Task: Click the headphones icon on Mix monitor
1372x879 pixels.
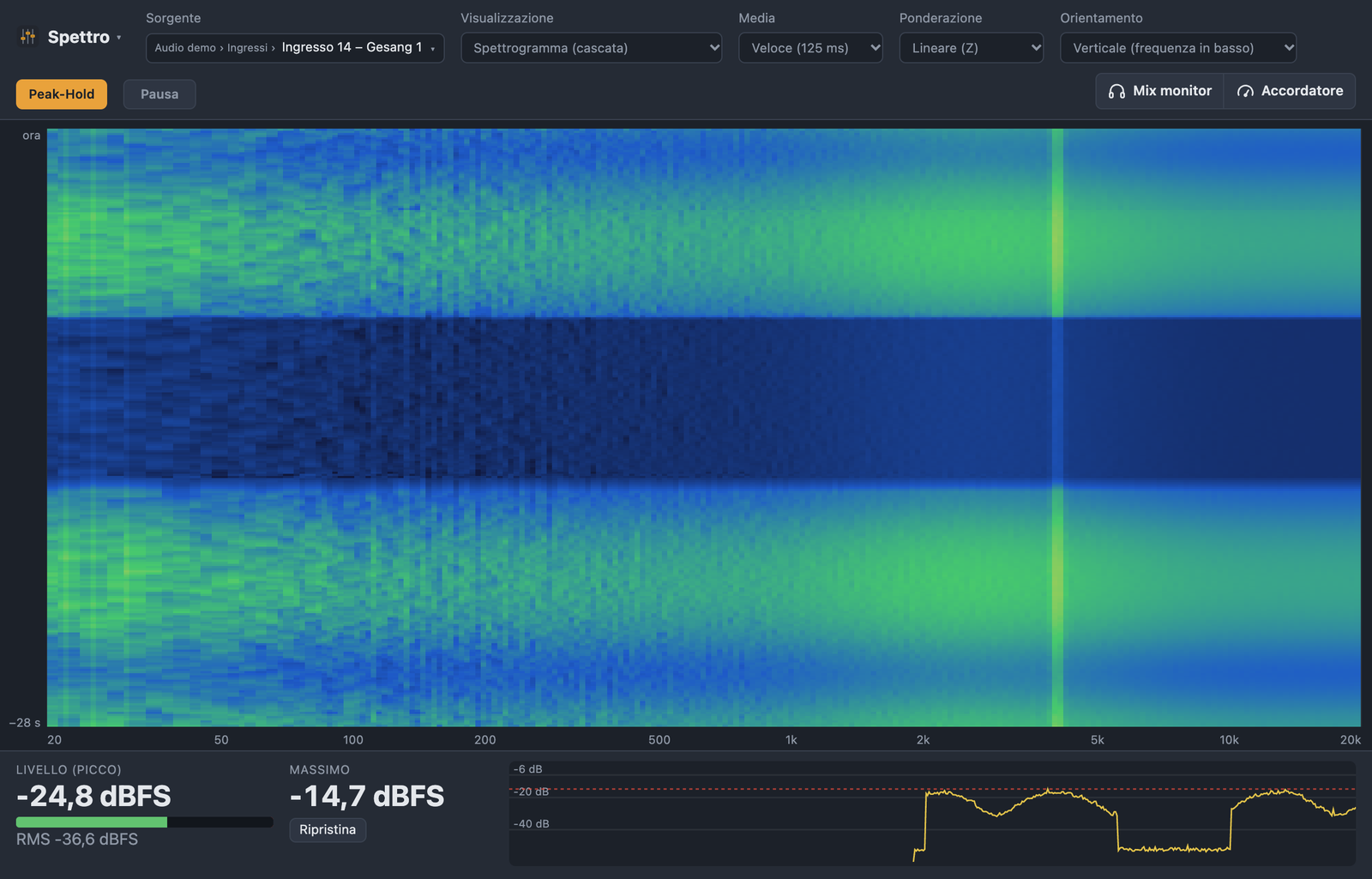Action: click(1116, 91)
